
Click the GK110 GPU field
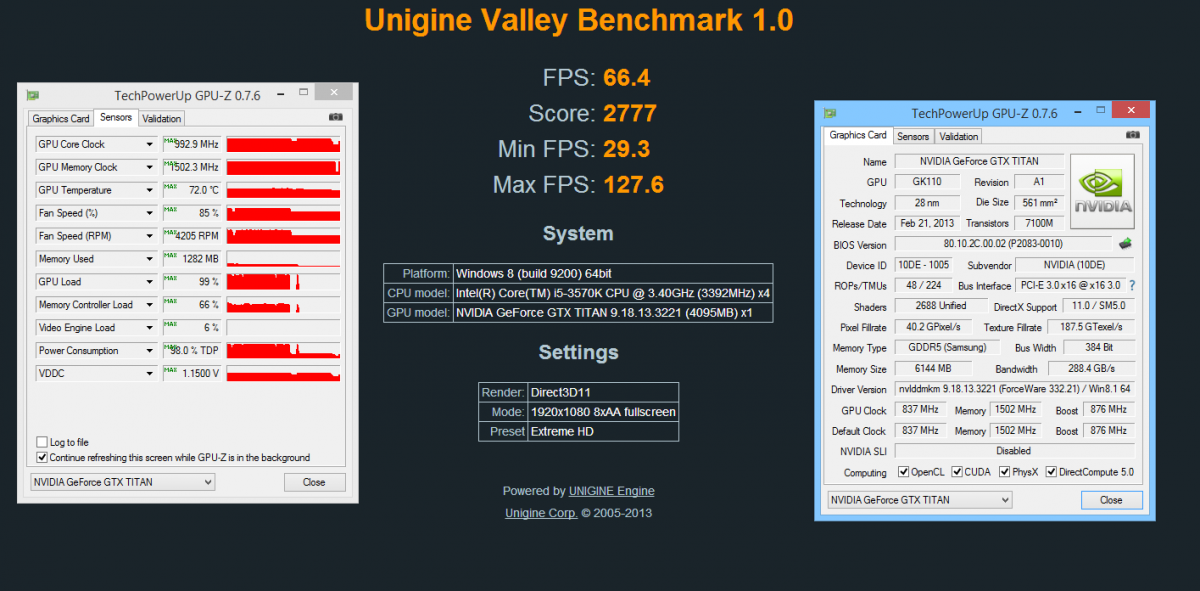pyautogui.click(x=927, y=182)
